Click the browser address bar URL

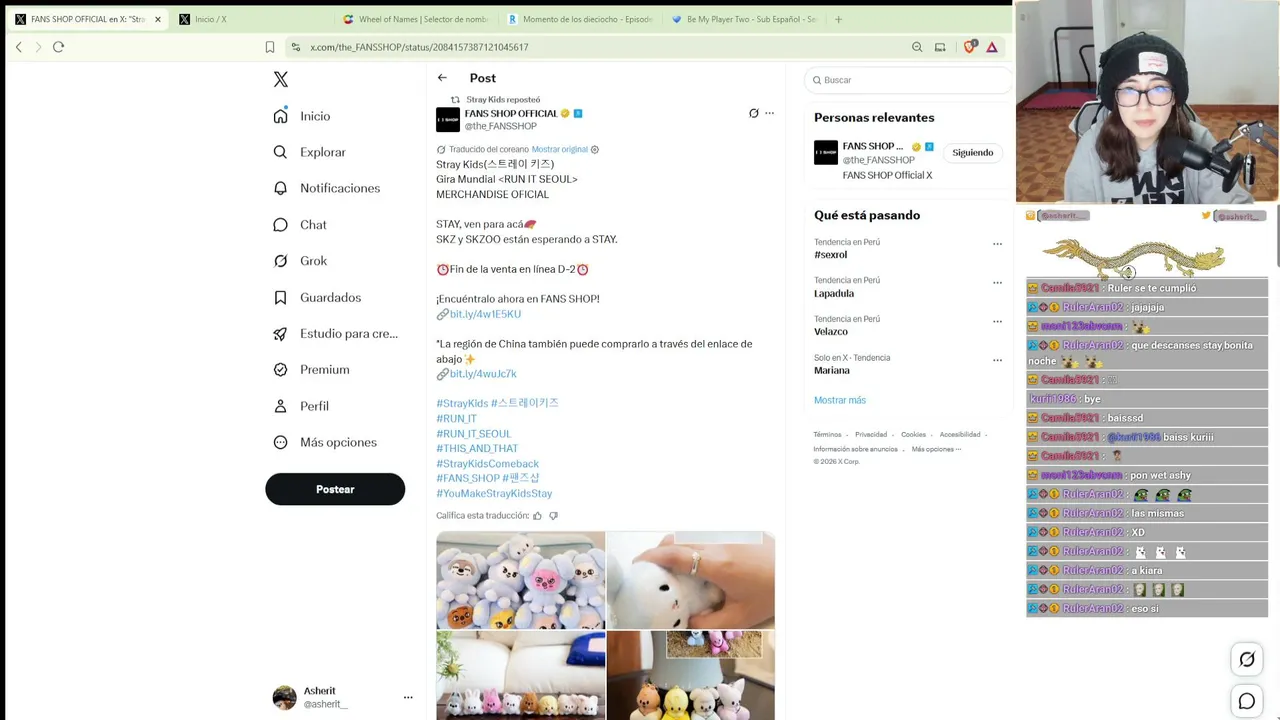[419, 47]
